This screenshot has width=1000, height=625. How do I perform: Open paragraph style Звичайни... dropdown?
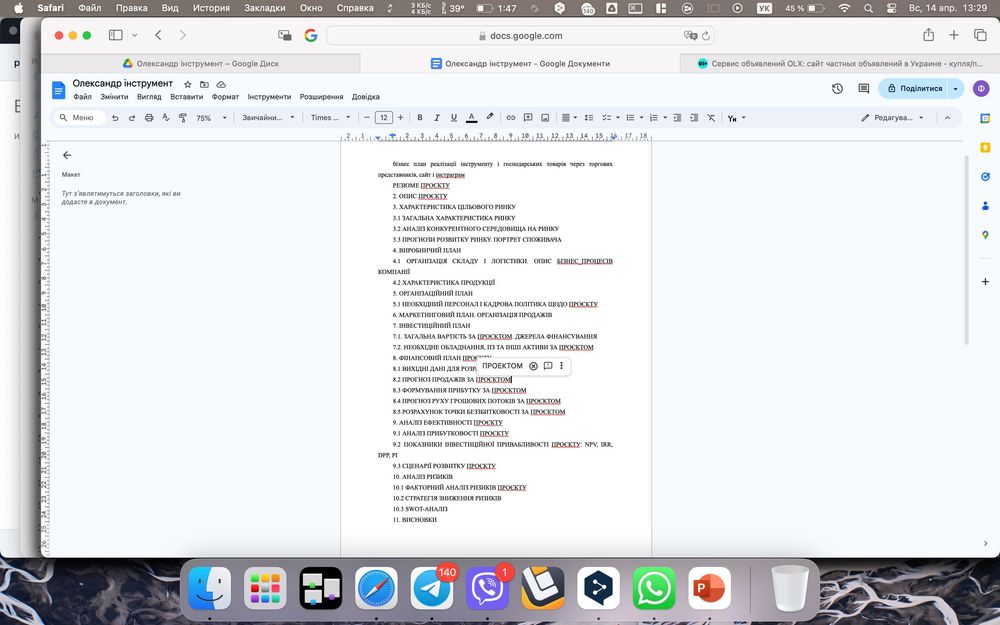point(268,118)
